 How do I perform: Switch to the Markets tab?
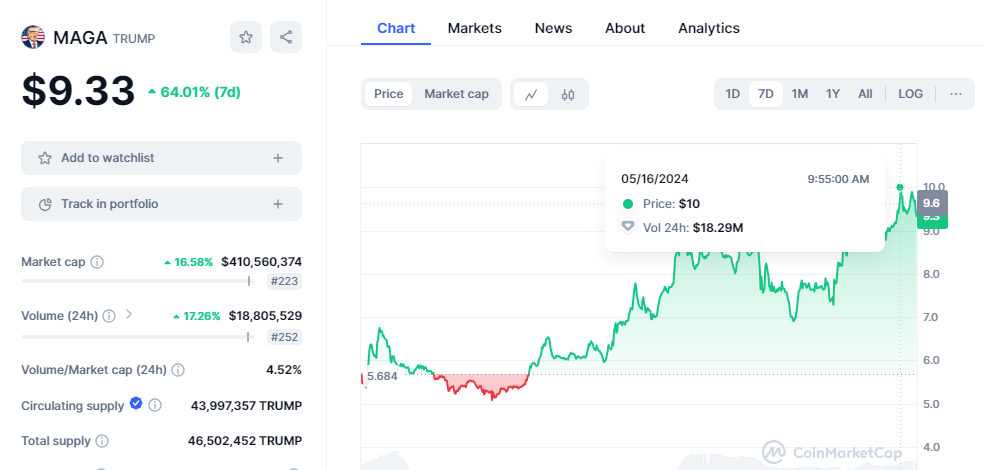tap(475, 28)
